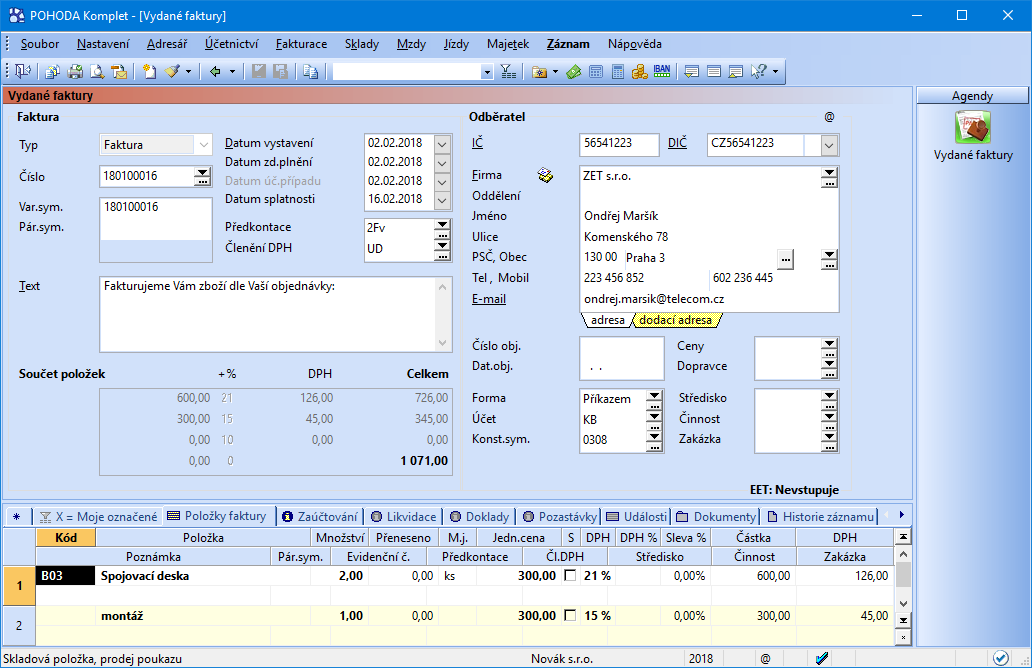The width and height of the screenshot is (1032, 668).
Task: Open the Sklady menu
Action: click(x=362, y=44)
